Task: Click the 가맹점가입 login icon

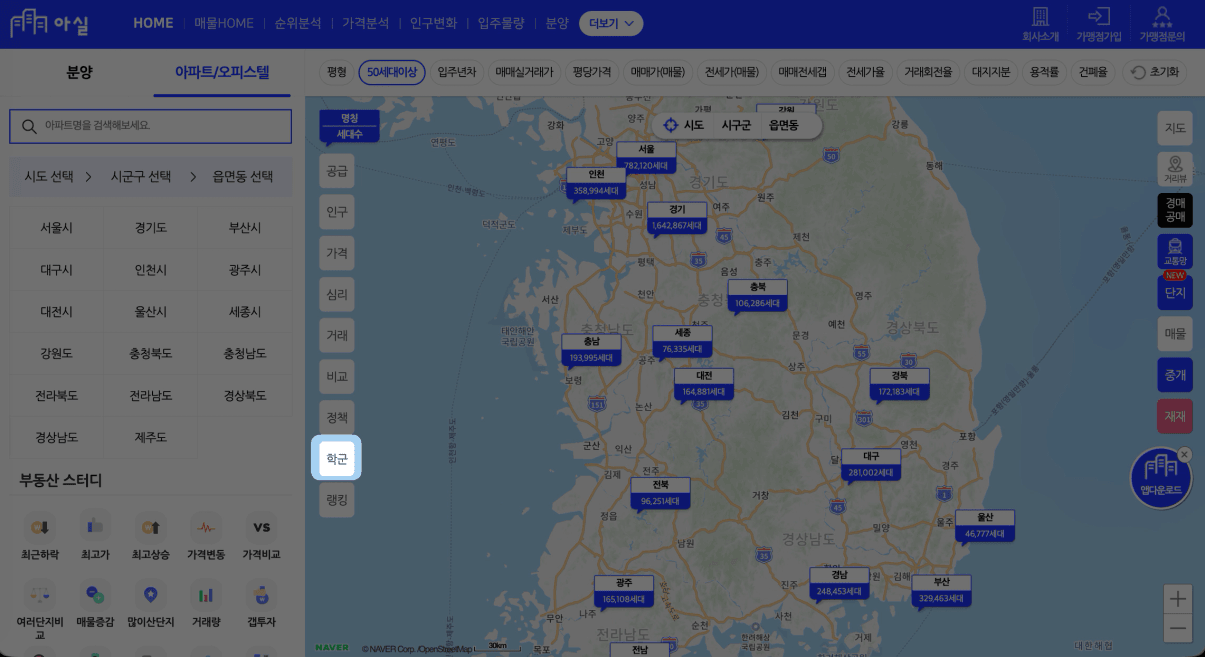Action: coord(1098,24)
